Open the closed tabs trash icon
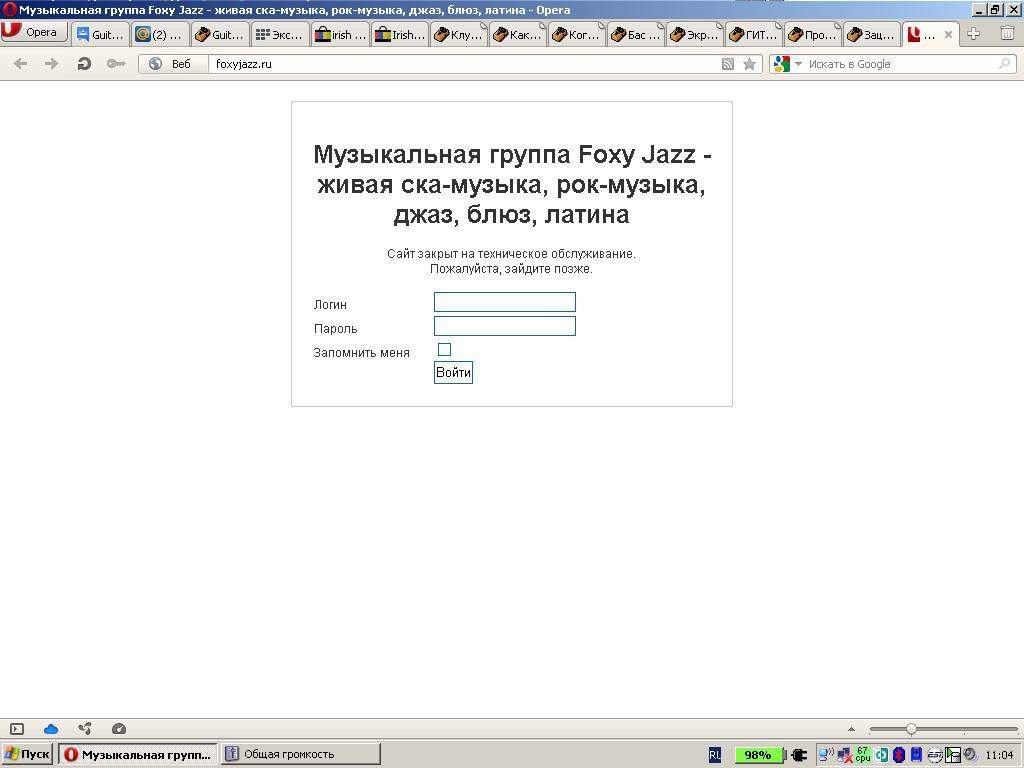This screenshot has height=768, width=1024. coord(1007,34)
